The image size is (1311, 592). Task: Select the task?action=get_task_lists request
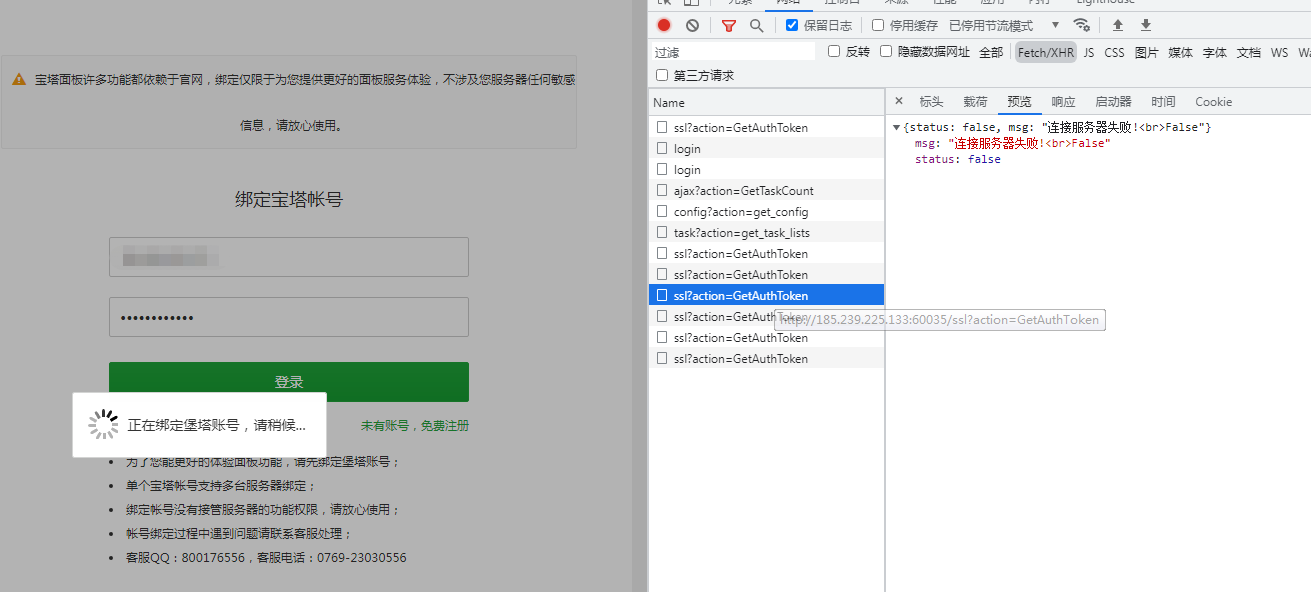[x=766, y=232]
